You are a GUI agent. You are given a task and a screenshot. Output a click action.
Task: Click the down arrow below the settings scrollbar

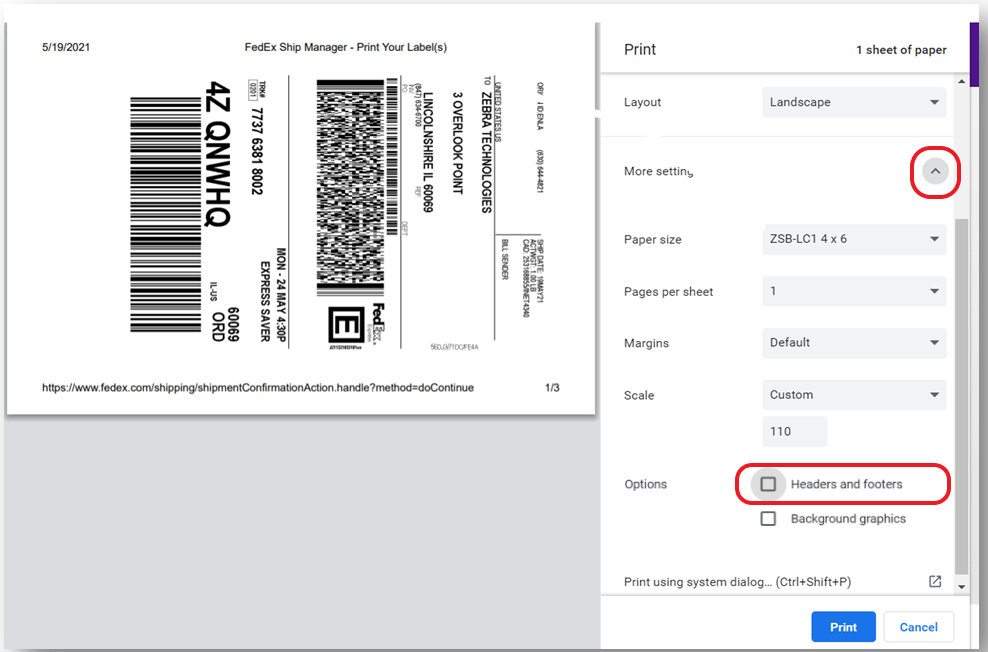pos(963,589)
